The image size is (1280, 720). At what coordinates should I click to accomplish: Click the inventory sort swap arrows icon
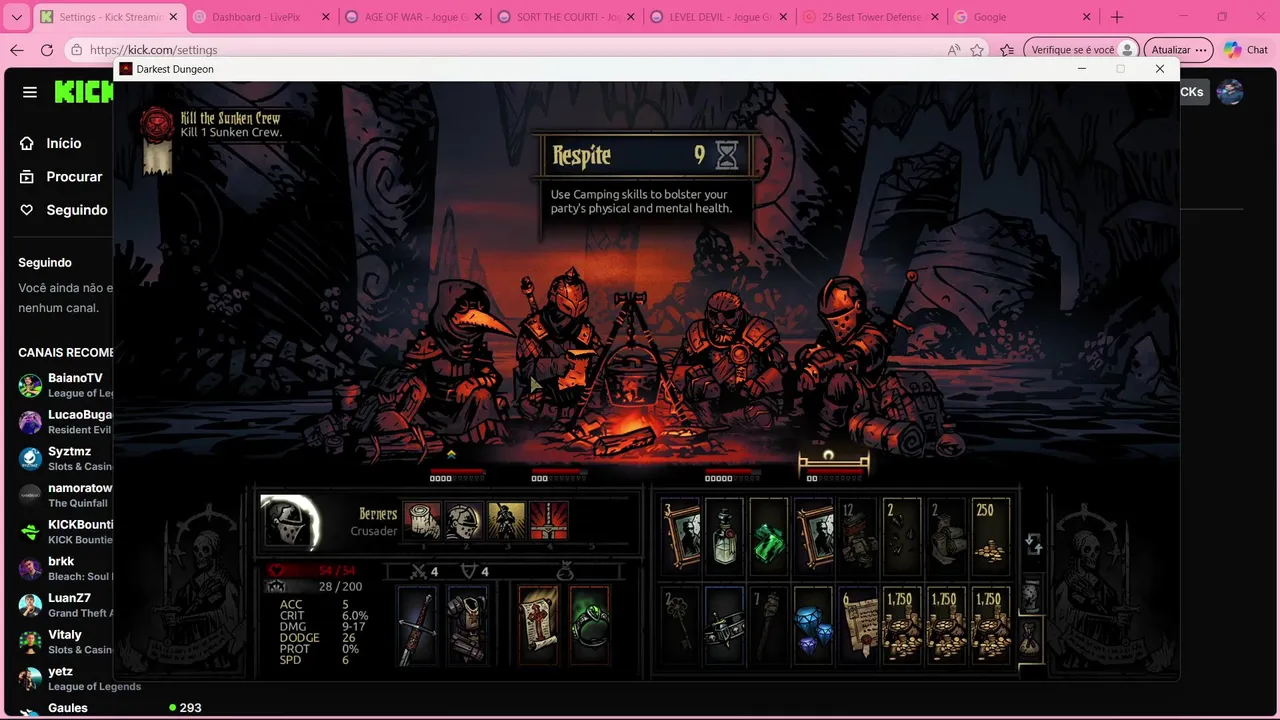pos(1034,545)
